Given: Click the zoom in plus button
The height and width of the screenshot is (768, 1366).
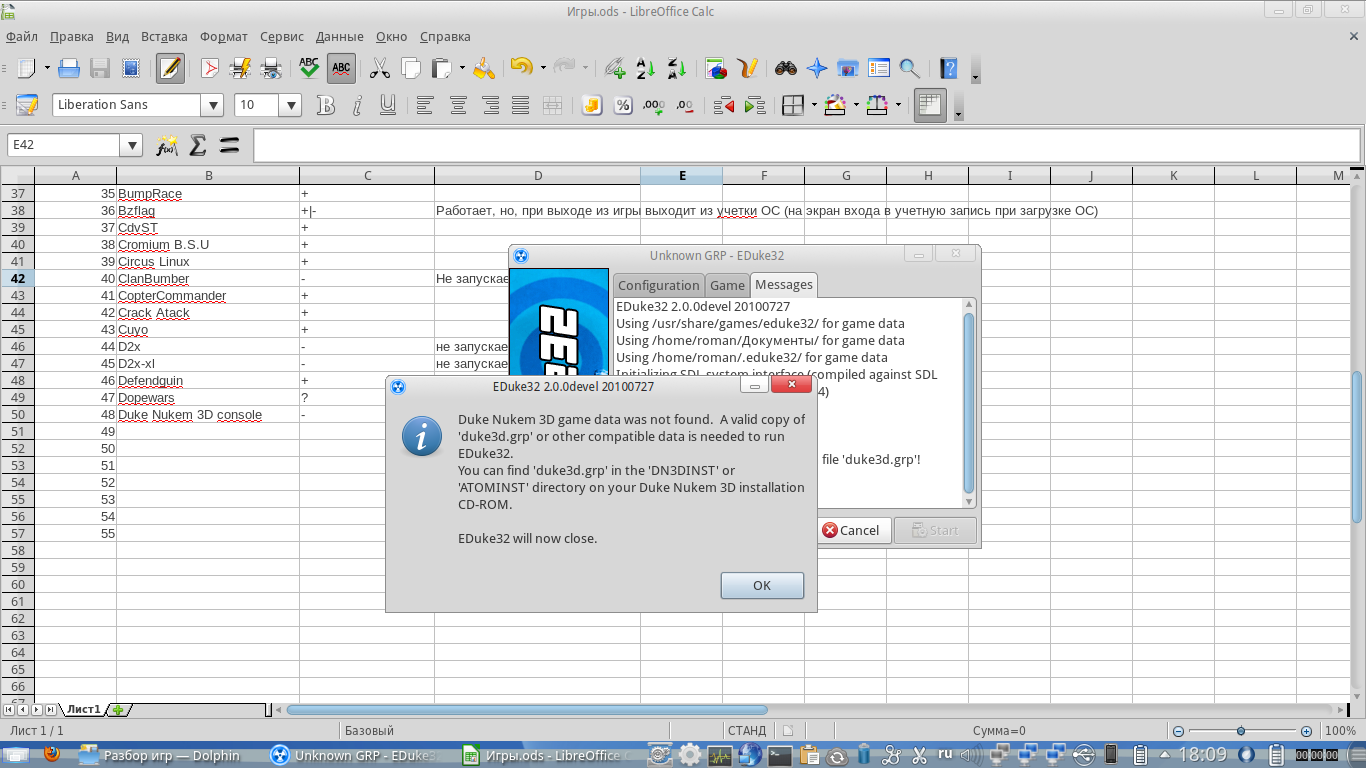Looking at the screenshot, I should click(1306, 731).
